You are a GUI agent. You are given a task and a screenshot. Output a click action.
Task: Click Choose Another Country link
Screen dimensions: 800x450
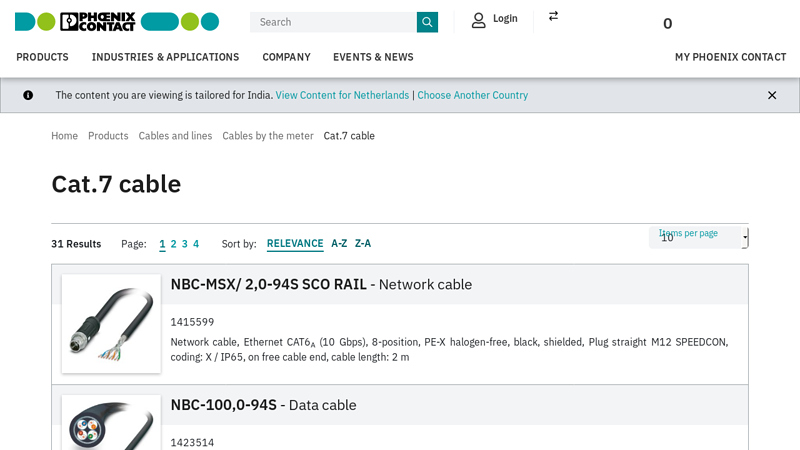tap(472, 95)
